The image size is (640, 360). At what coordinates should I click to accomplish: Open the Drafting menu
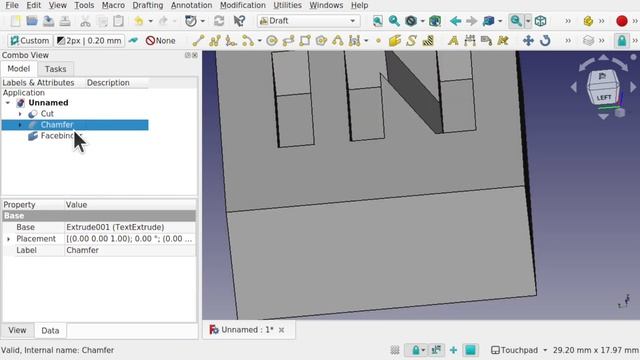148,5
